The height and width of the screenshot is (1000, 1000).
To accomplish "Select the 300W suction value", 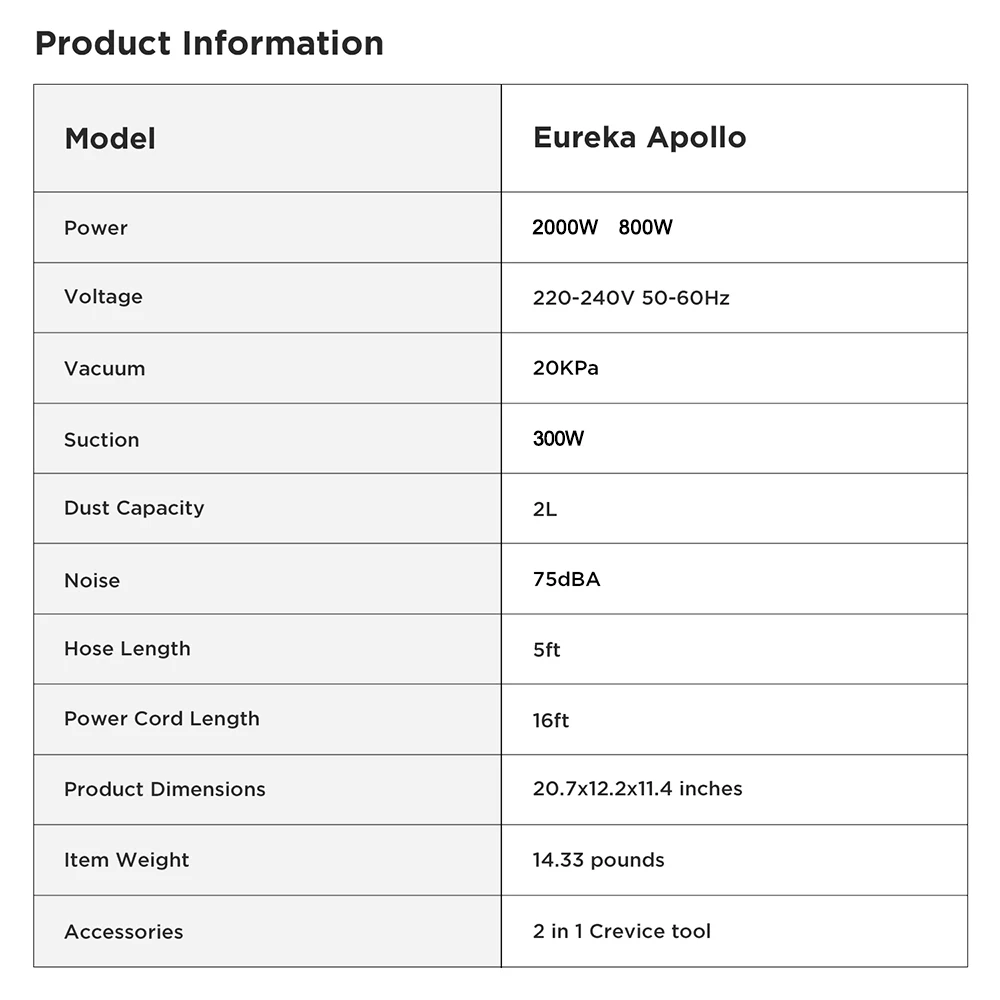I will point(558,439).
